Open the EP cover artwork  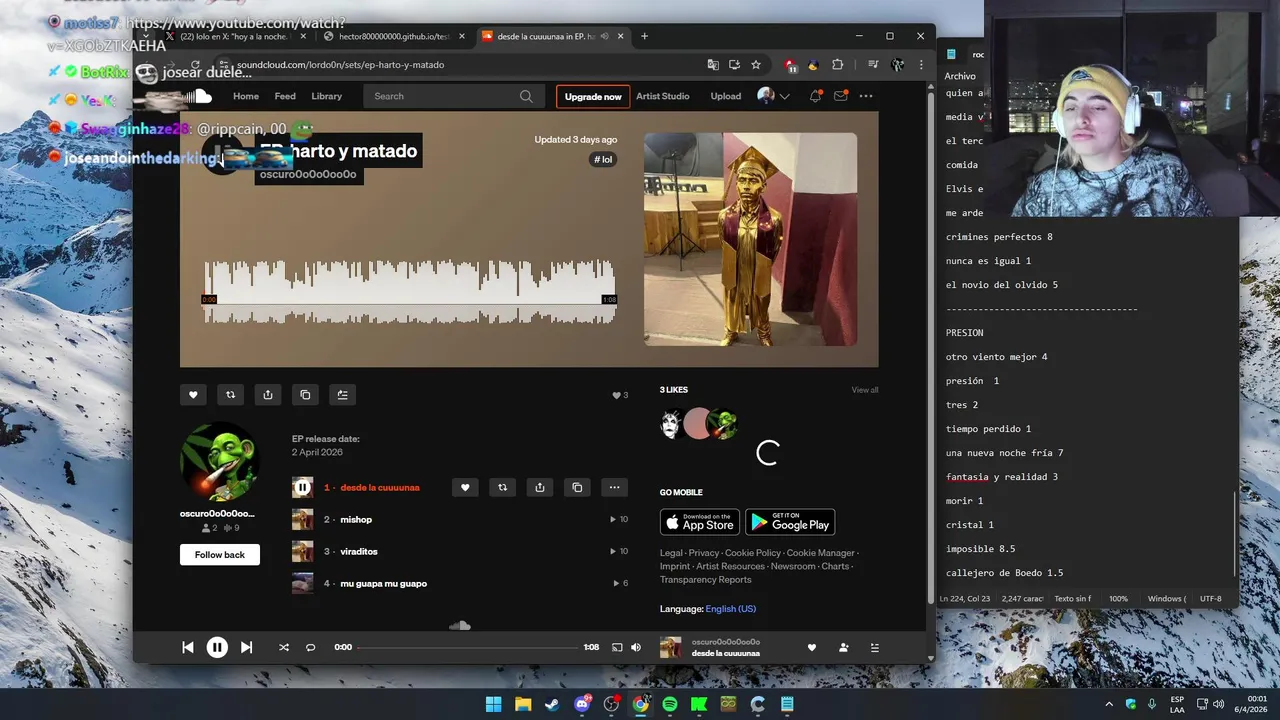750,239
